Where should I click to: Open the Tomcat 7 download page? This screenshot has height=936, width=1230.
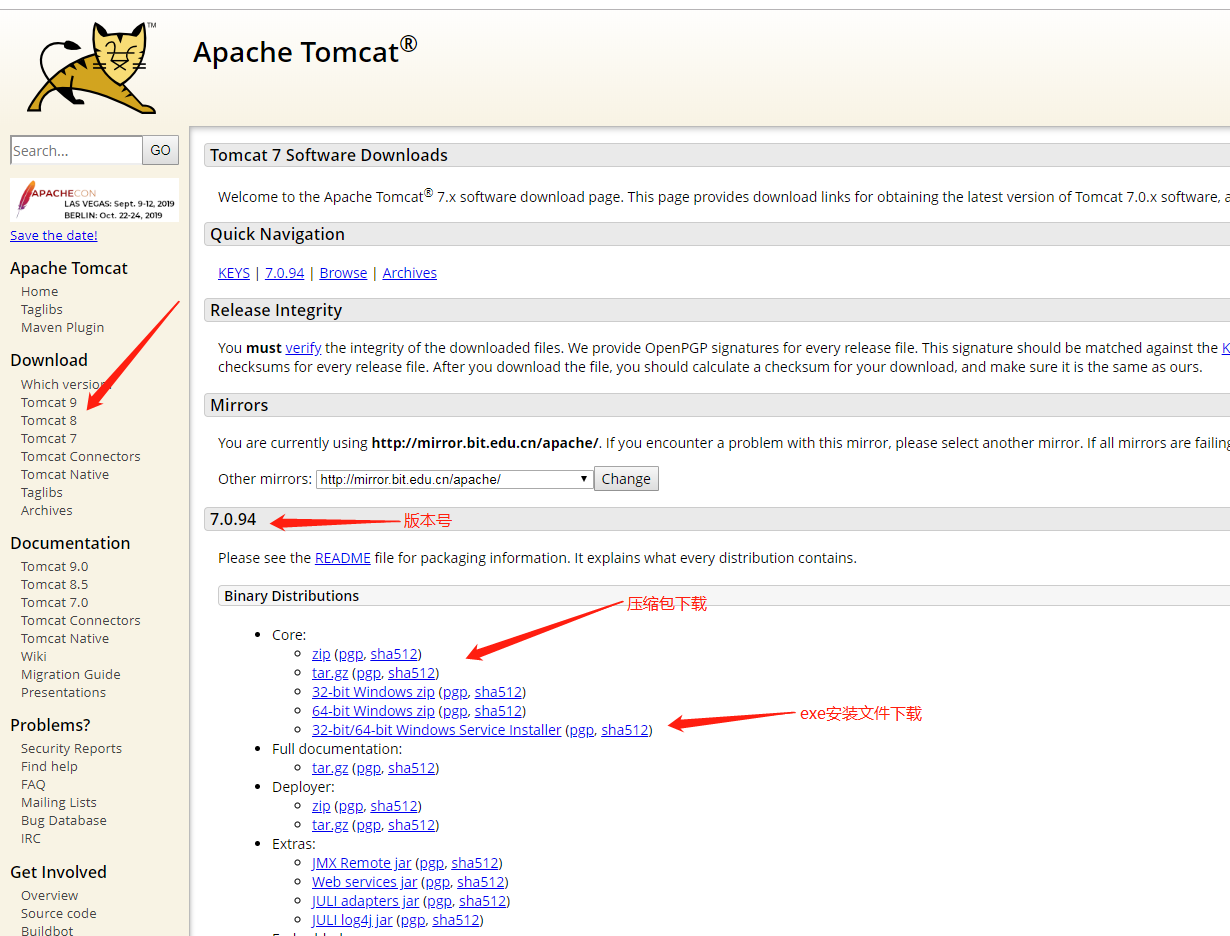pos(49,438)
